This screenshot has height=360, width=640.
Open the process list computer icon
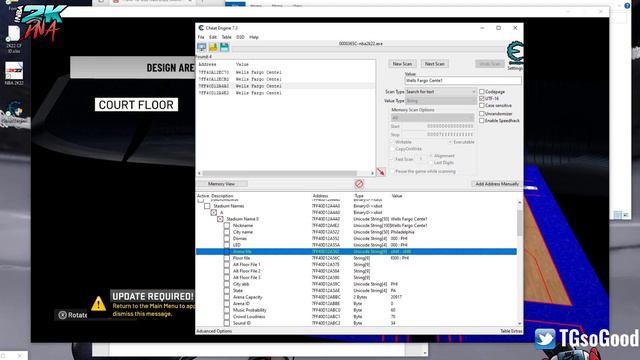click(202, 47)
